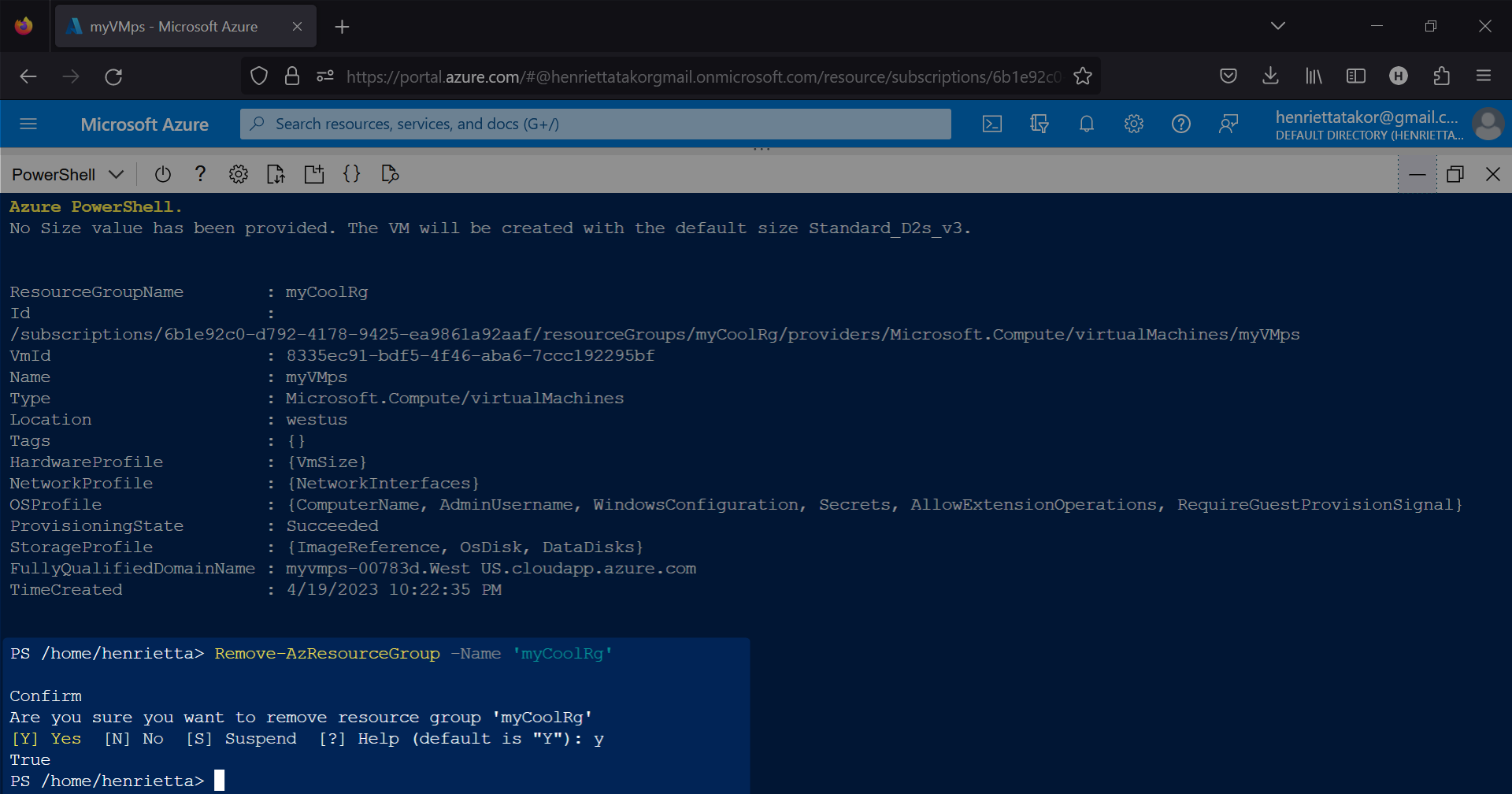Viewport: 1512px width, 794px height.
Task: Open a new Cloud Shell session
Action: [314, 174]
